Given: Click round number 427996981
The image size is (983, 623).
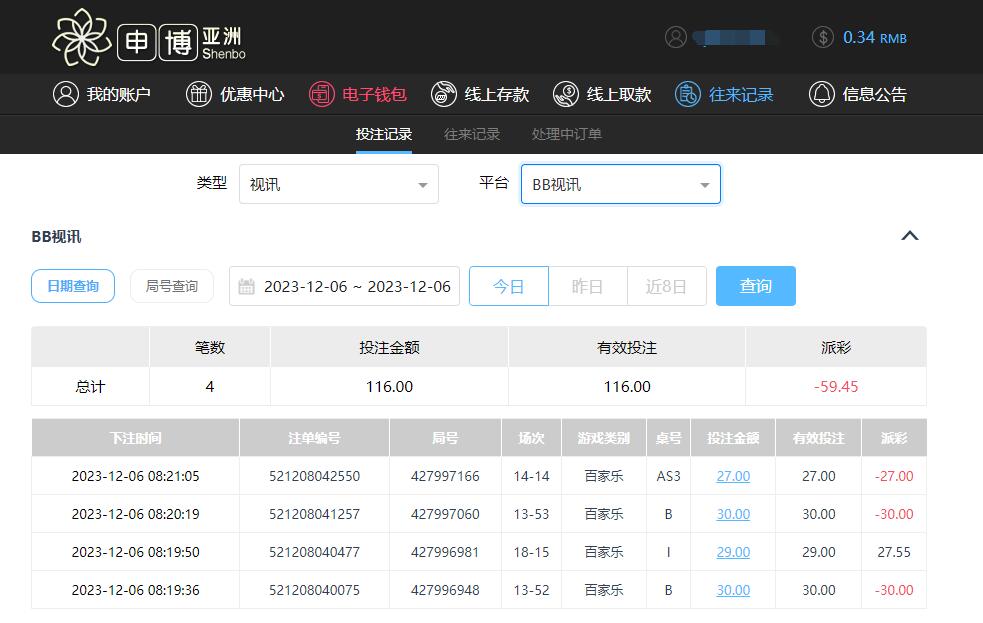Looking at the screenshot, I should (x=445, y=552).
